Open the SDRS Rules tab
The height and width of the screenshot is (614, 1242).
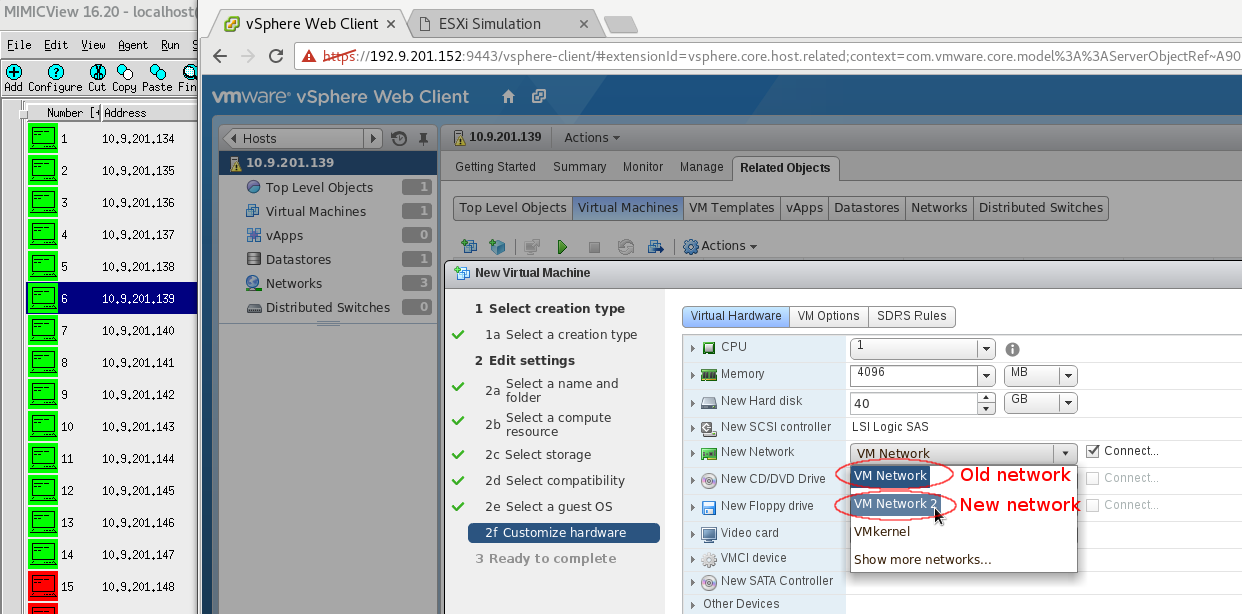[x=911, y=316]
